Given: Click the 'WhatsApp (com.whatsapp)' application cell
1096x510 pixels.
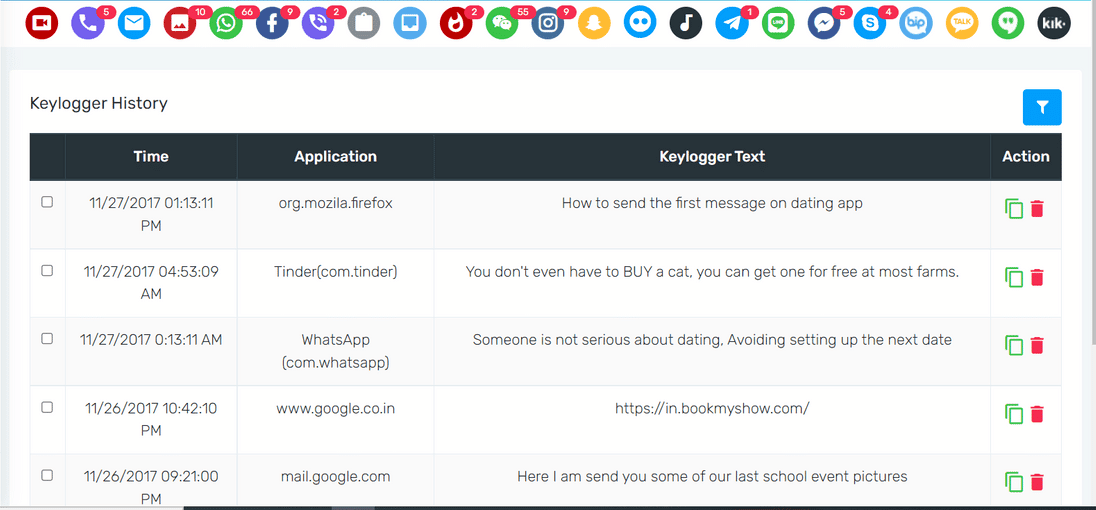Looking at the screenshot, I should (x=336, y=351).
